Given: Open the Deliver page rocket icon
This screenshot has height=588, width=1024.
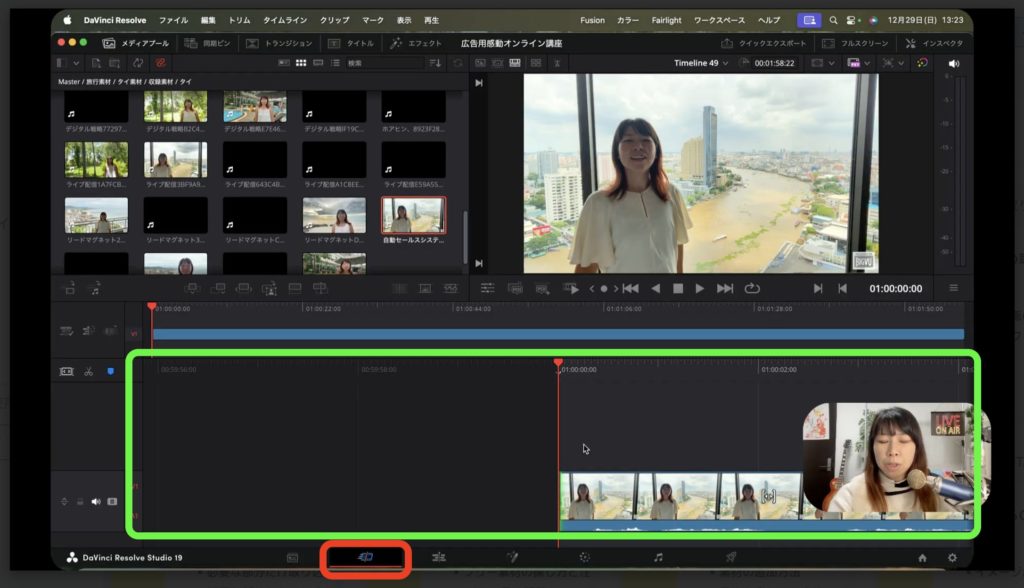Looking at the screenshot, I should click(731, 557).
